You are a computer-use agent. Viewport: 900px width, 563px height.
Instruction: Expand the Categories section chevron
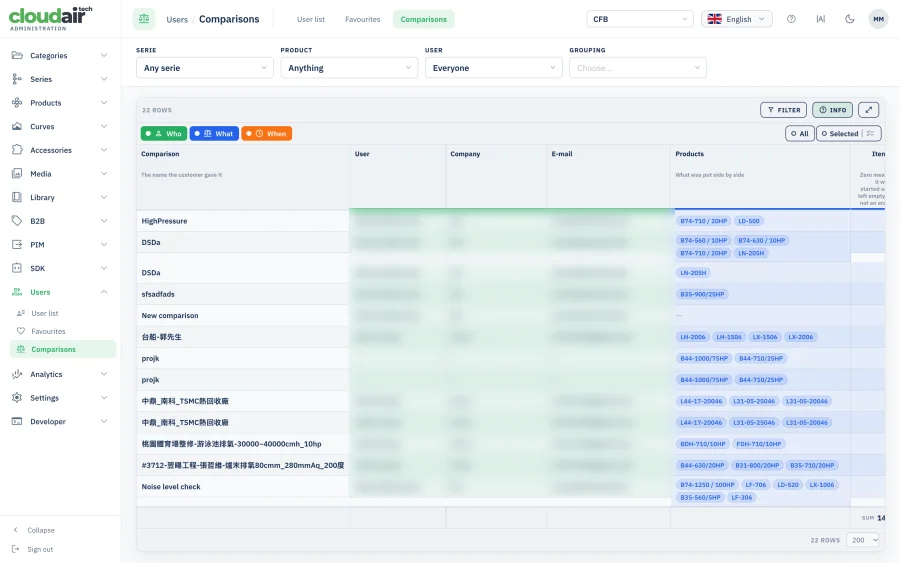click(x=104, y=55)
